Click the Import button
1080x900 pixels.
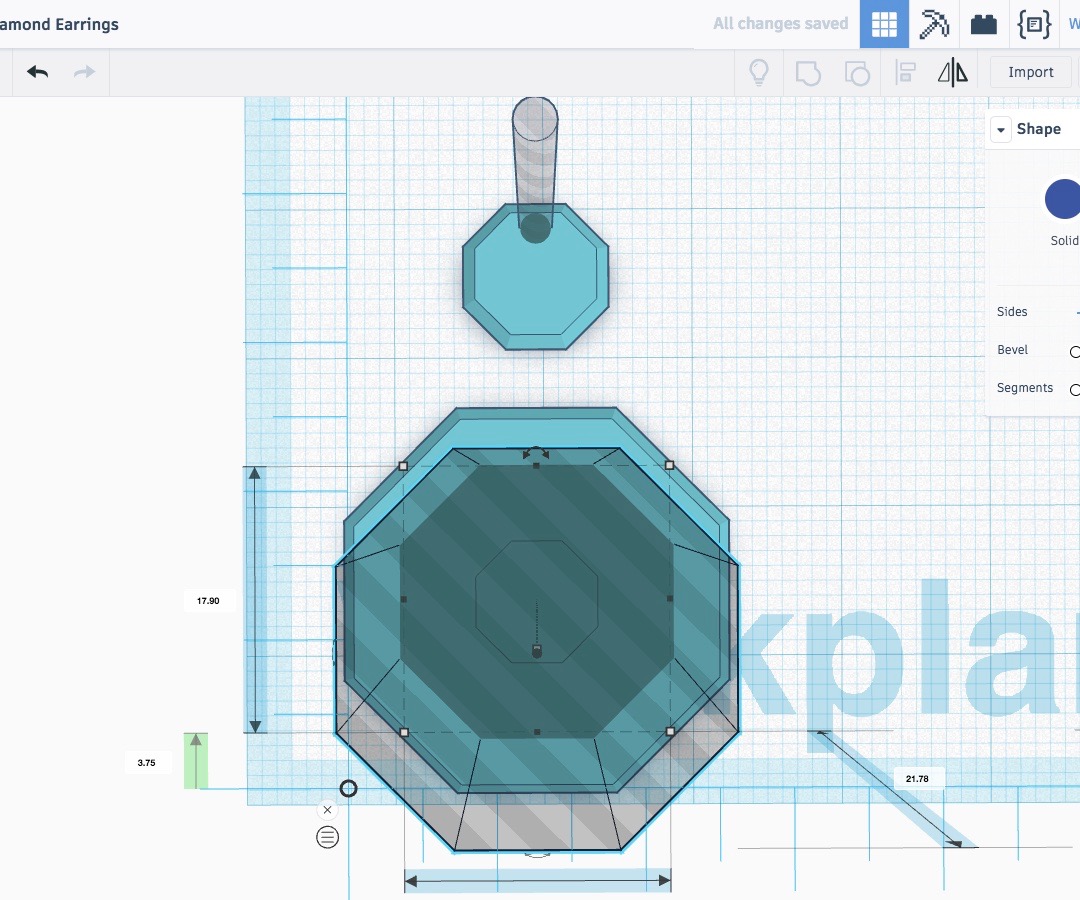click(x=1030, y=71)
